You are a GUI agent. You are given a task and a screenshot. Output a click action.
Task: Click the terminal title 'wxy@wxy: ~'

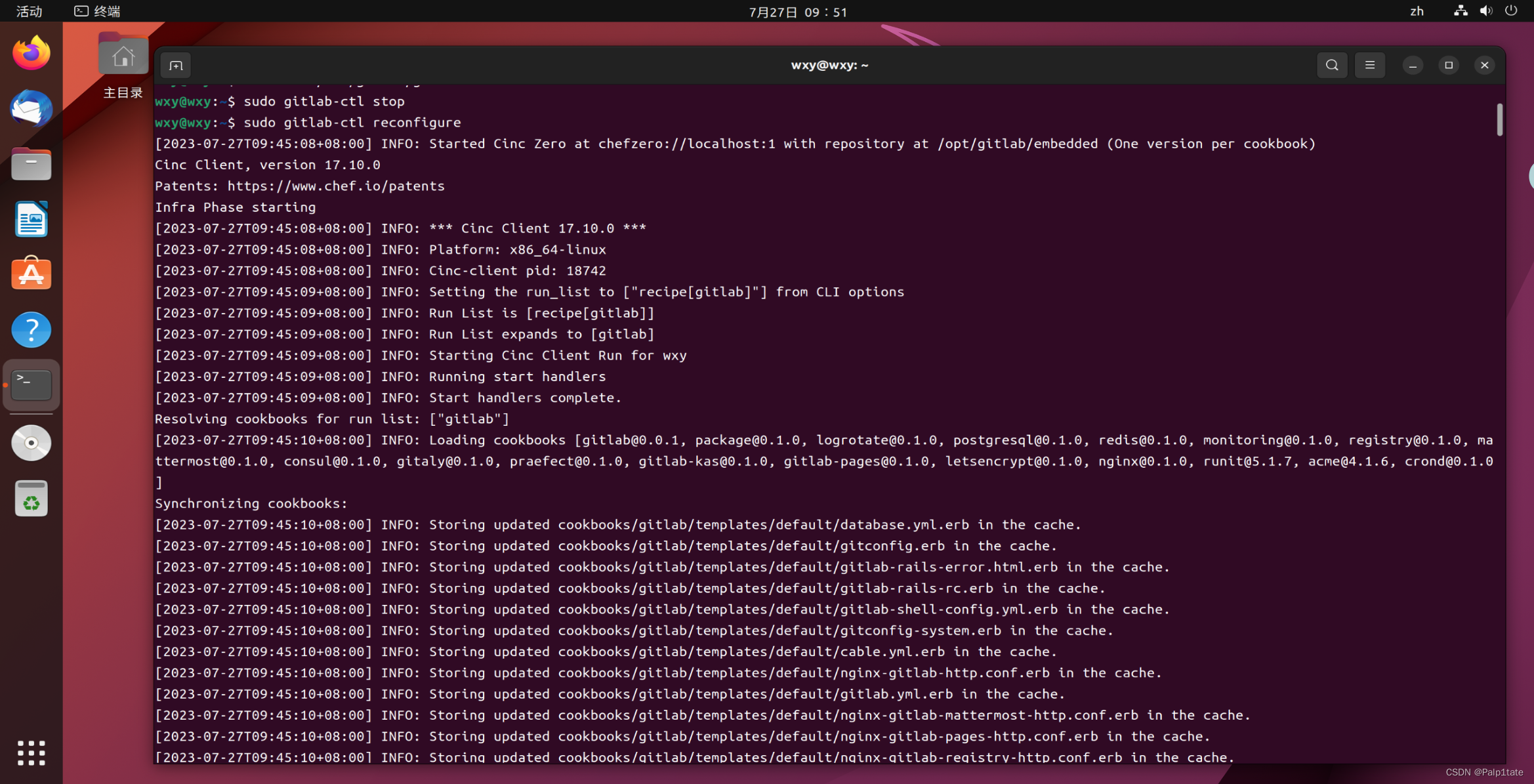click(829, 65)
